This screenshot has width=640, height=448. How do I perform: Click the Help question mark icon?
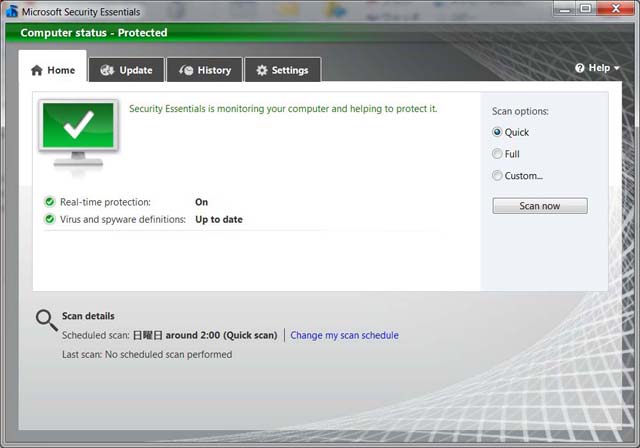click(580, 68)
